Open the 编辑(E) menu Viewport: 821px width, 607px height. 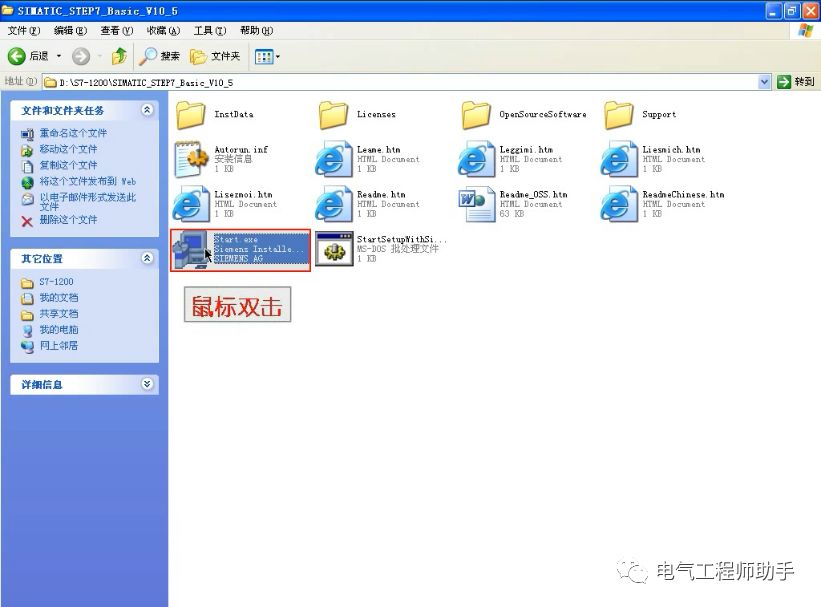click(71, 30)
